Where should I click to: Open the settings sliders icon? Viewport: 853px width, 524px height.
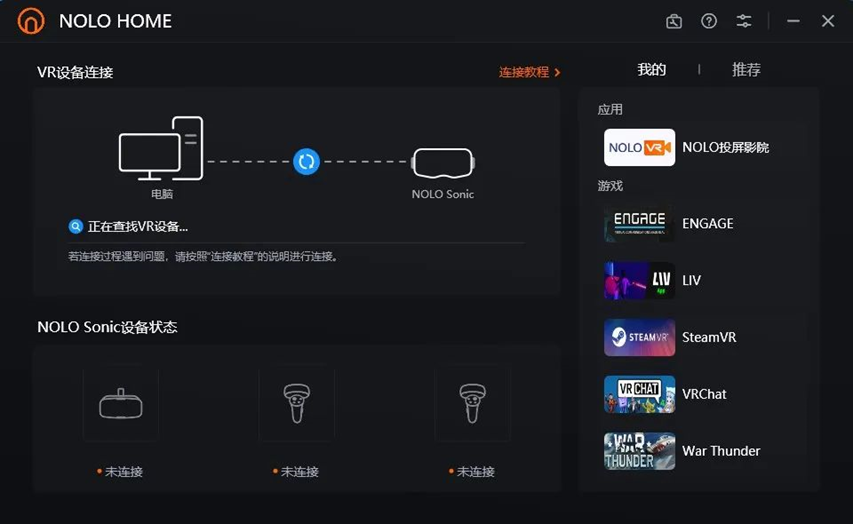coord(744,21)
